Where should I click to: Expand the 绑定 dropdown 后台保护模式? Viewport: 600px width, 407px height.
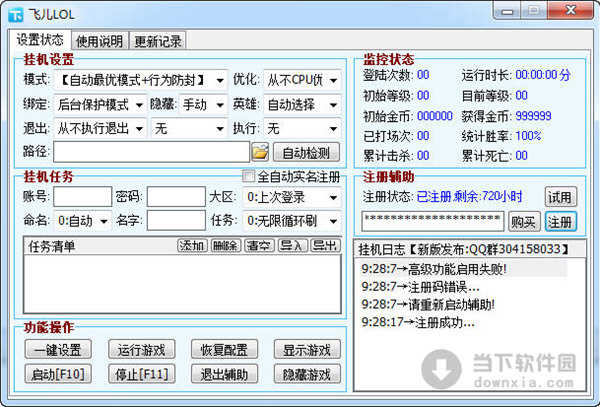tap(100, 104)
